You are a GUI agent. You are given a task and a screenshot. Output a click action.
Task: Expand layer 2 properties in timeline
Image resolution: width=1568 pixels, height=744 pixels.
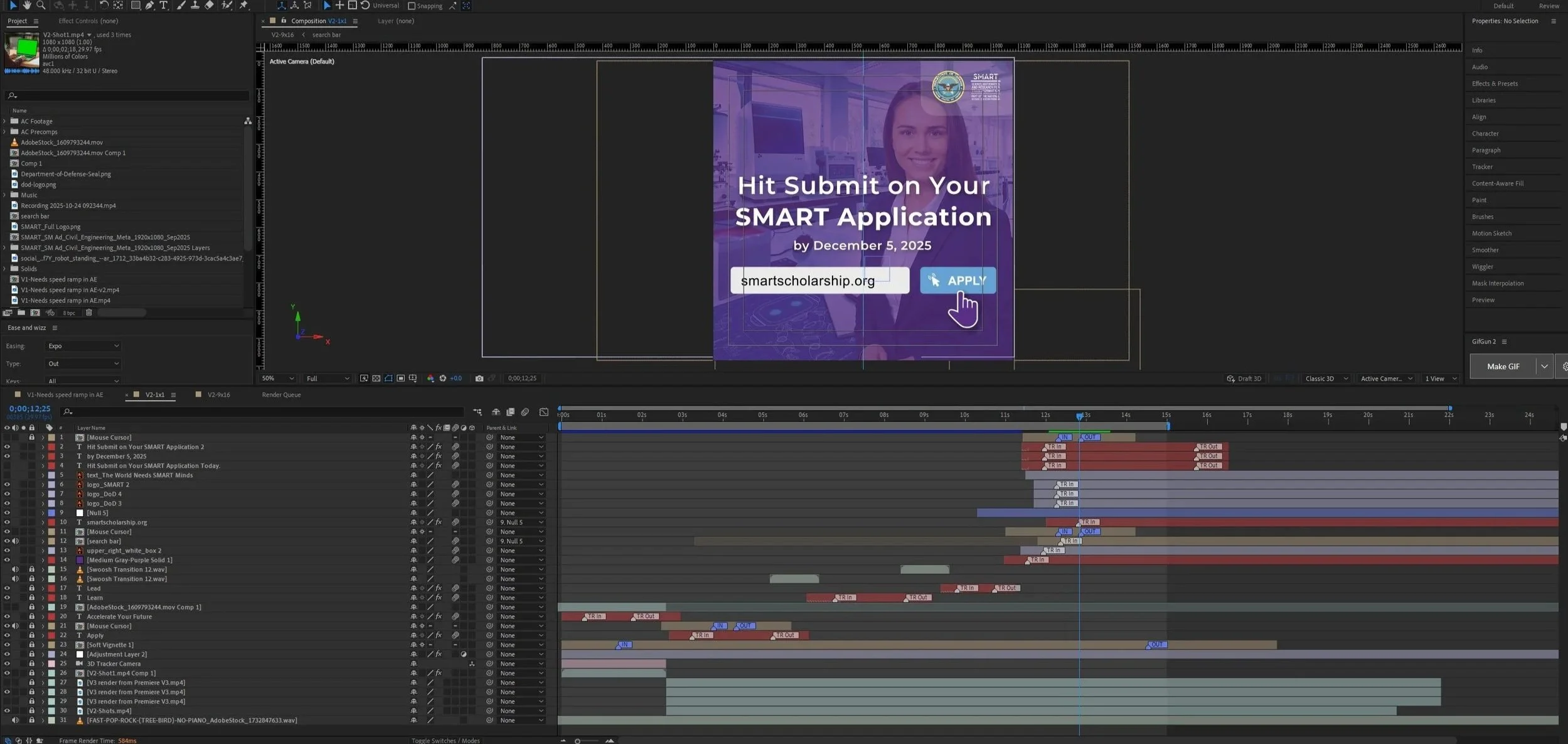(x=43, y=447)
